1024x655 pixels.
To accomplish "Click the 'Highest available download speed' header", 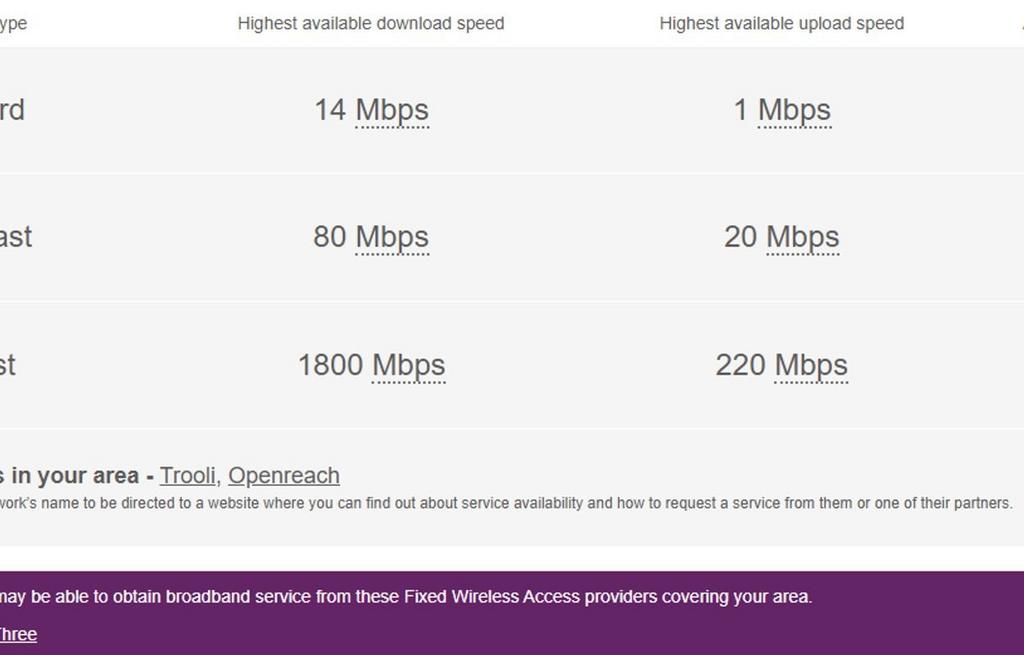I will click(371, 24).
